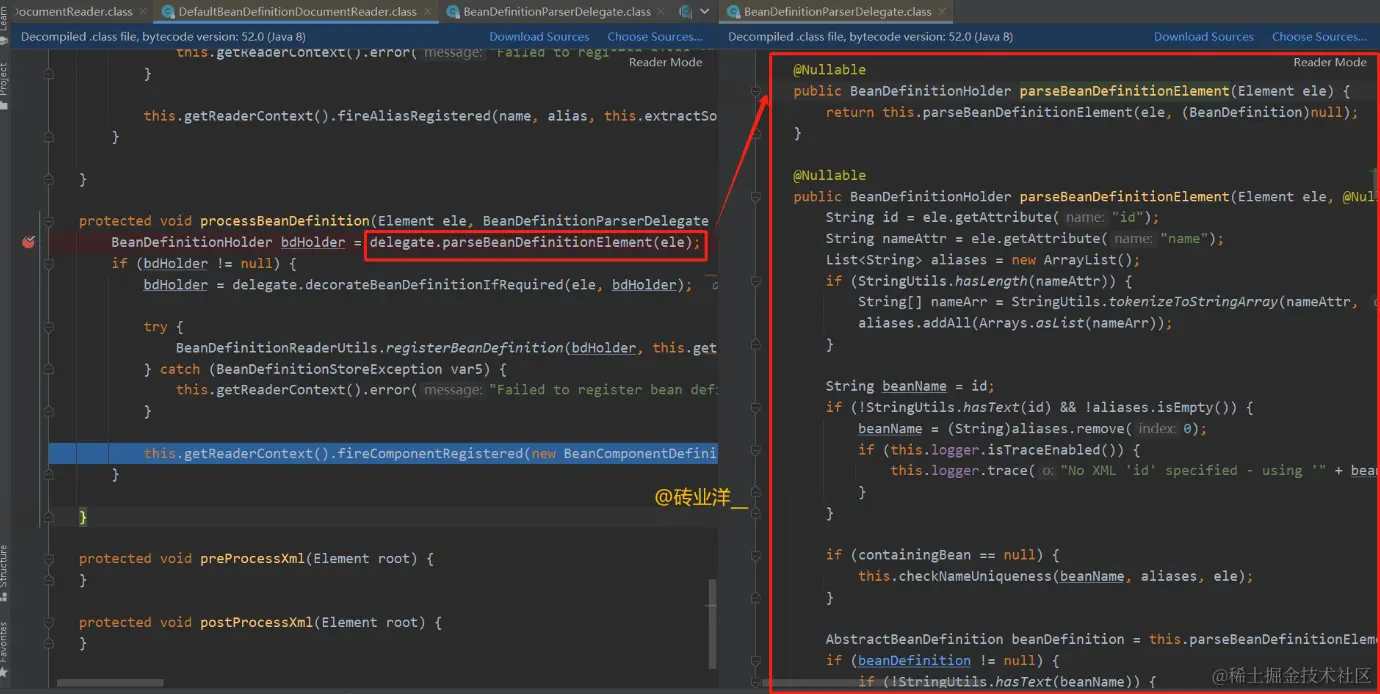Collapse the if StringUtils.hasLength(nameAttr) block

[x=757, y=281]
